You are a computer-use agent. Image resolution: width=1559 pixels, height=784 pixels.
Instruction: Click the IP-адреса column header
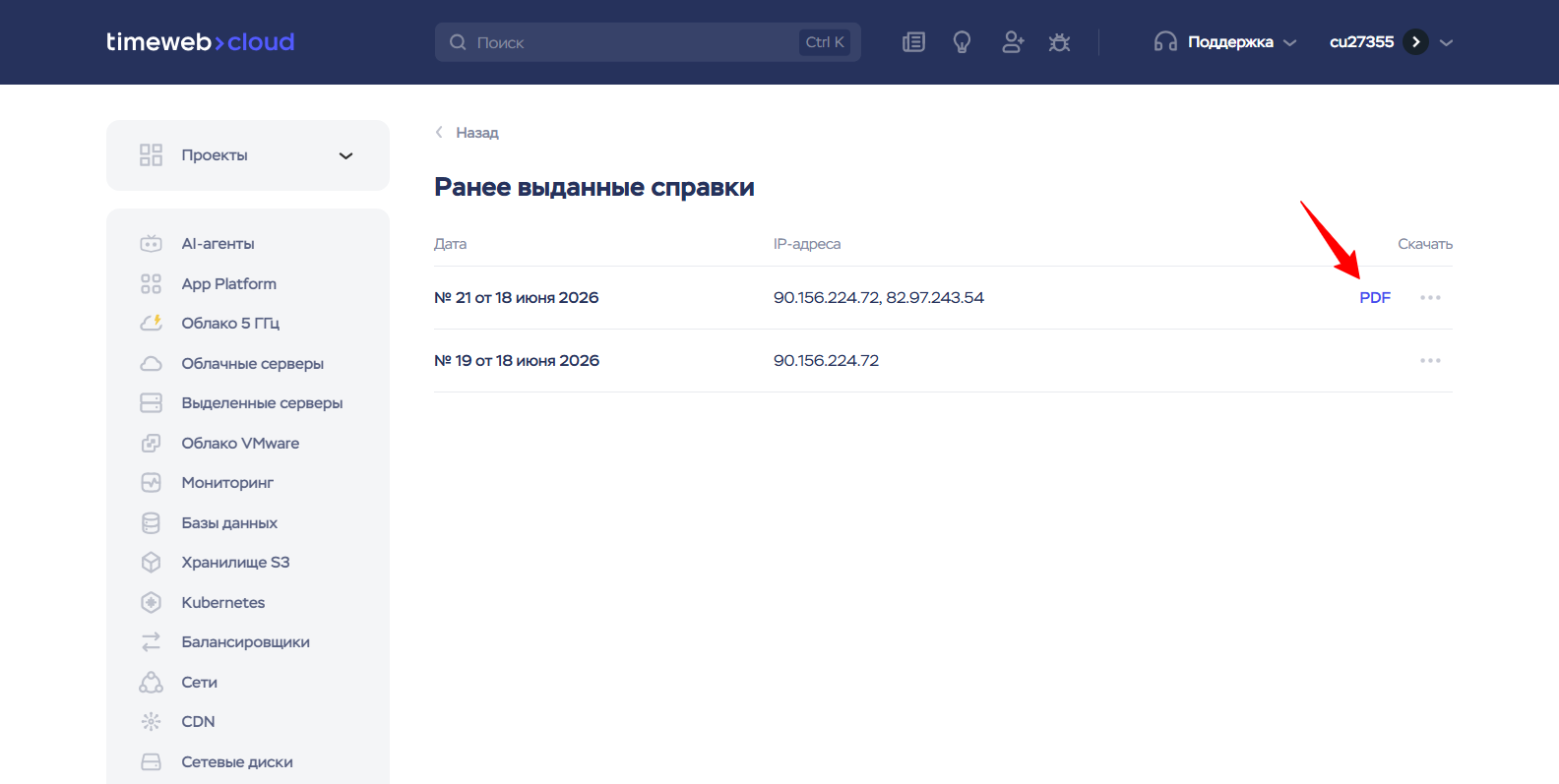tap(807, 244)
